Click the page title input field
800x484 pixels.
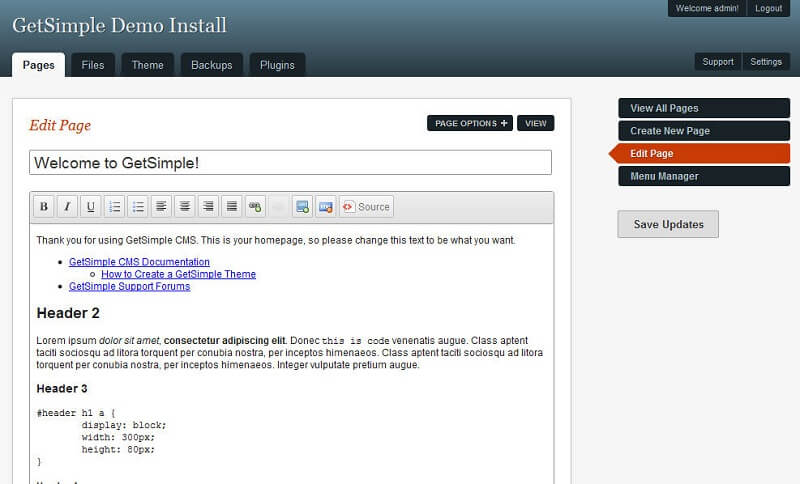(x=290, y=162)
